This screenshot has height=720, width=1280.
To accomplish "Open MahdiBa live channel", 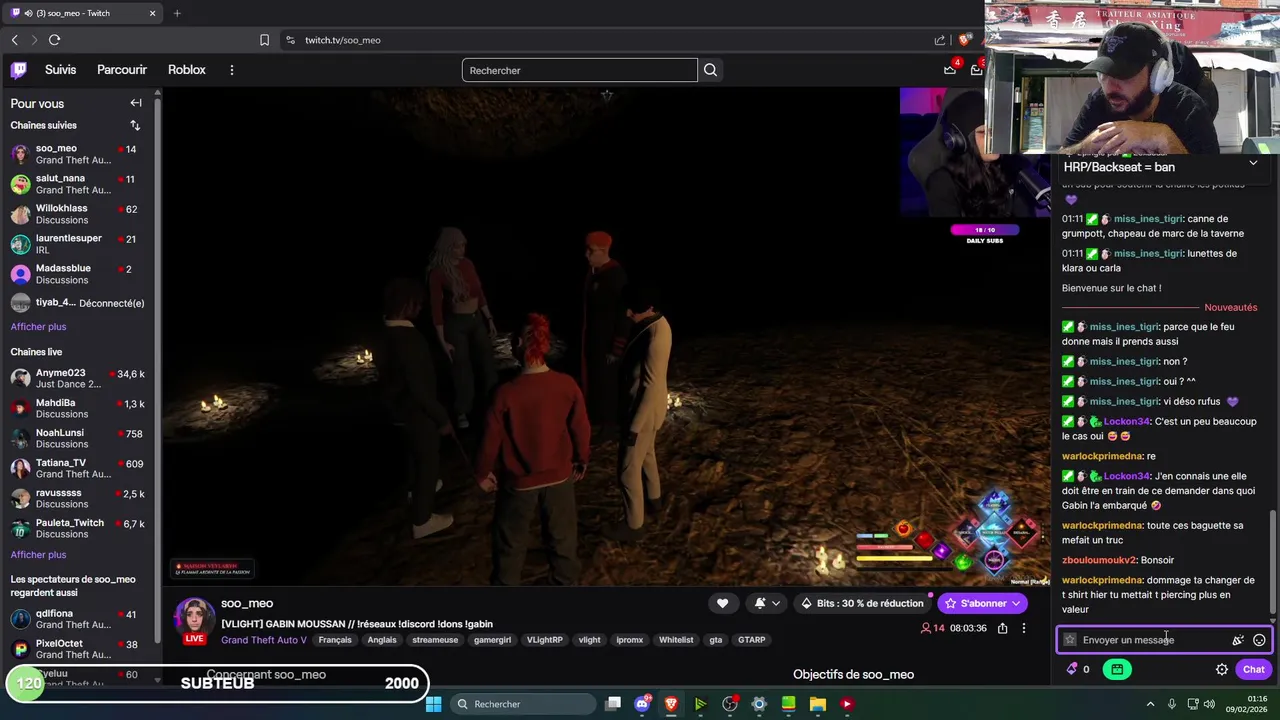I will (78, 409).
